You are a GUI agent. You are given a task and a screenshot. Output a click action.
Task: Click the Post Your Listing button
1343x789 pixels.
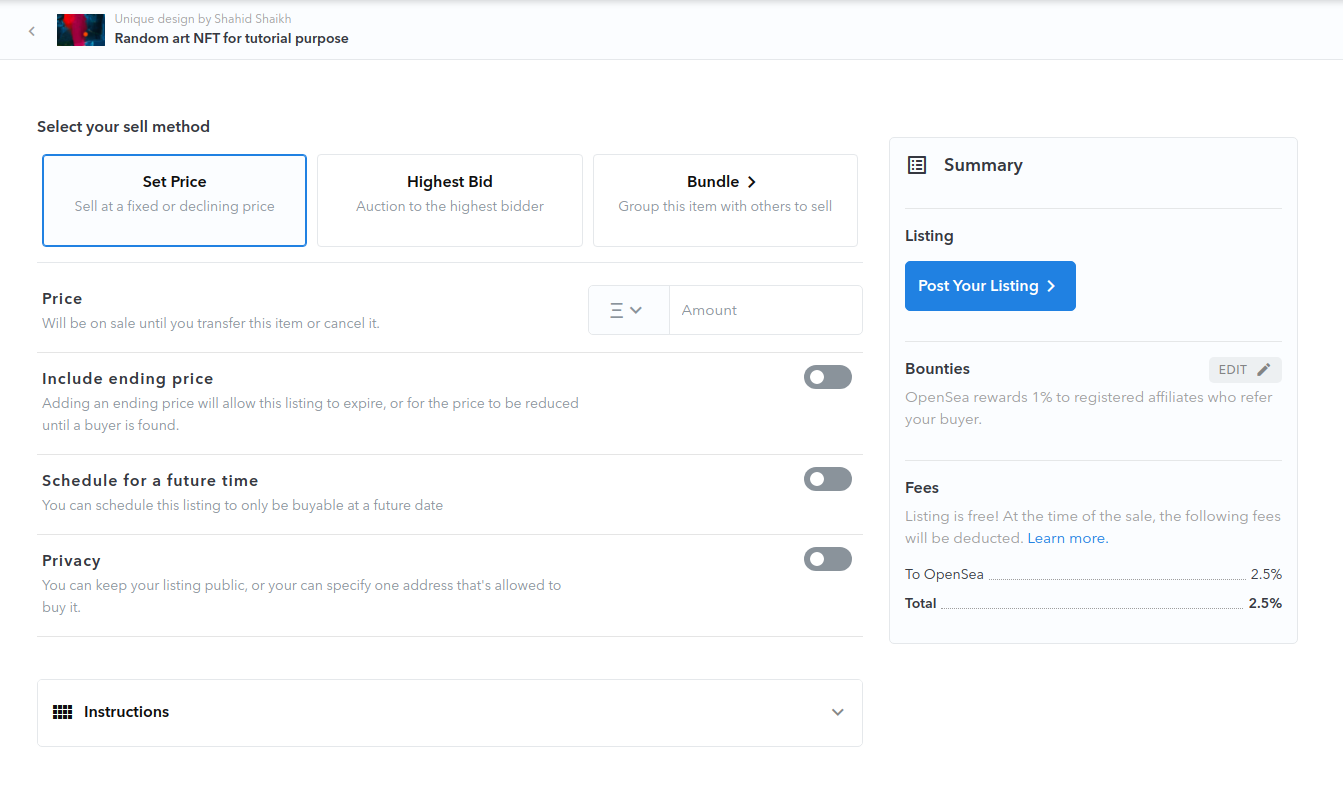990,286
